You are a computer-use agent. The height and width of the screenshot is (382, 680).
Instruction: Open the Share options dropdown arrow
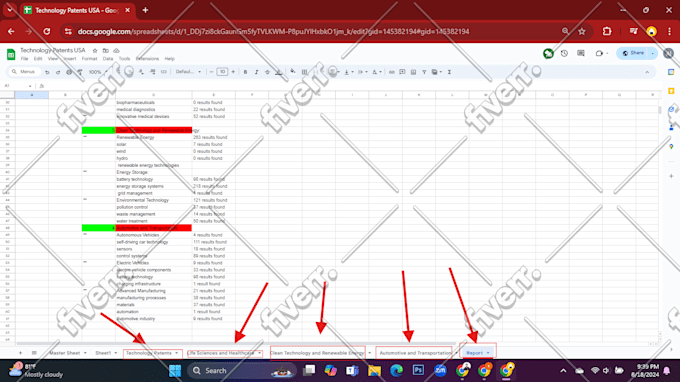(652, 53)
